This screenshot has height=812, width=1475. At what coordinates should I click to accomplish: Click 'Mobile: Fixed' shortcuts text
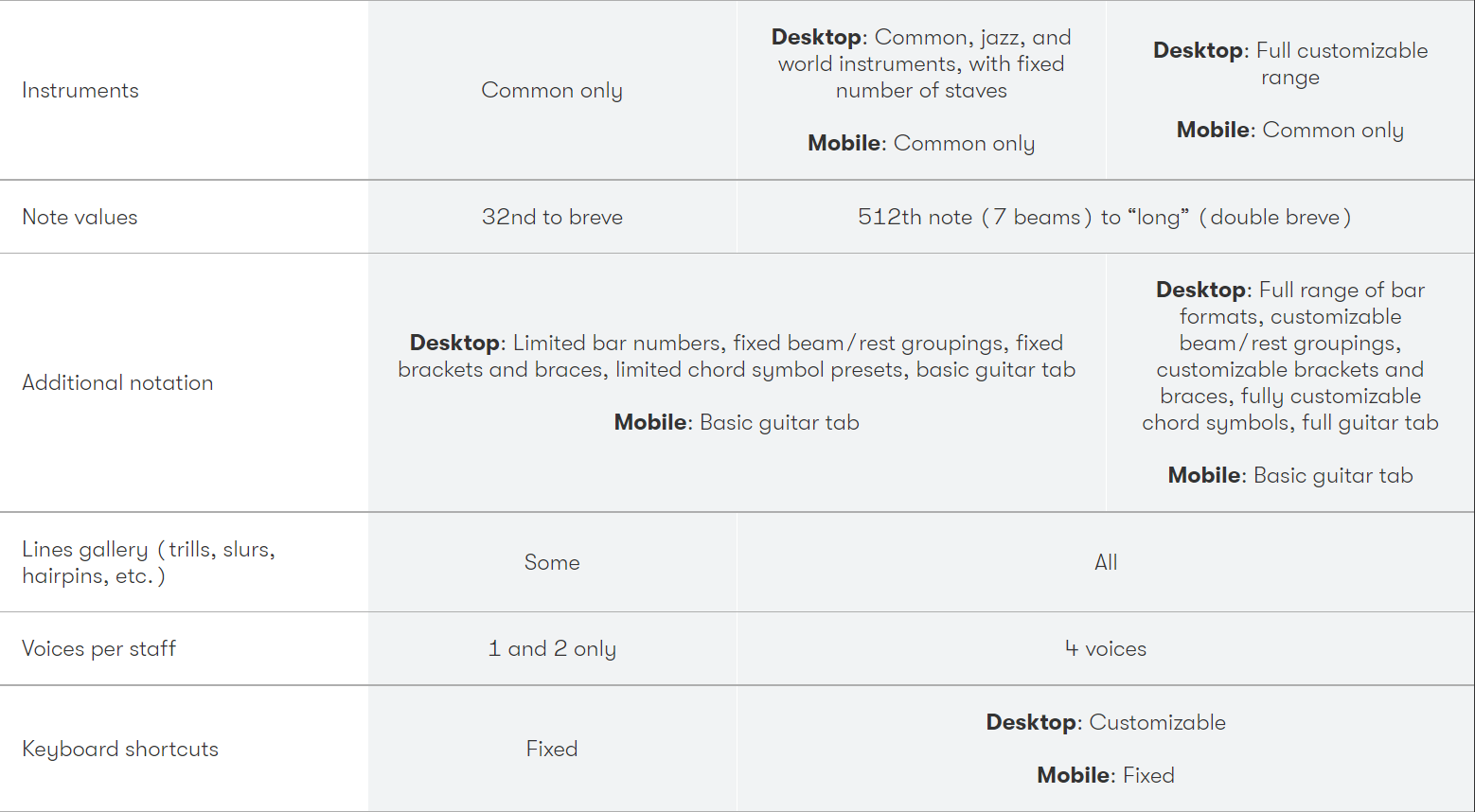pos(1105,776)
